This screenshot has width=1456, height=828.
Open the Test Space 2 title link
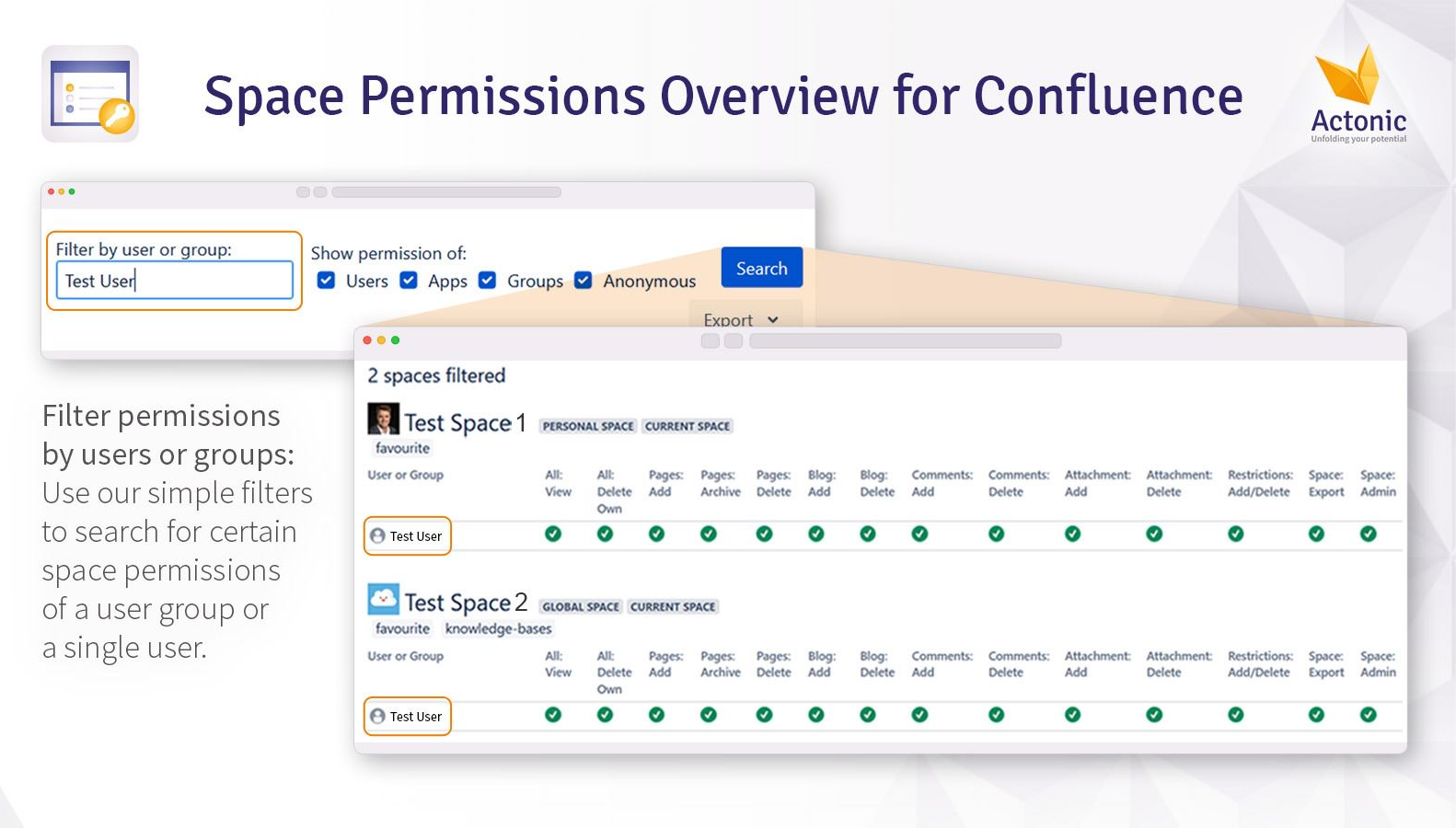[x=466, y=603]
